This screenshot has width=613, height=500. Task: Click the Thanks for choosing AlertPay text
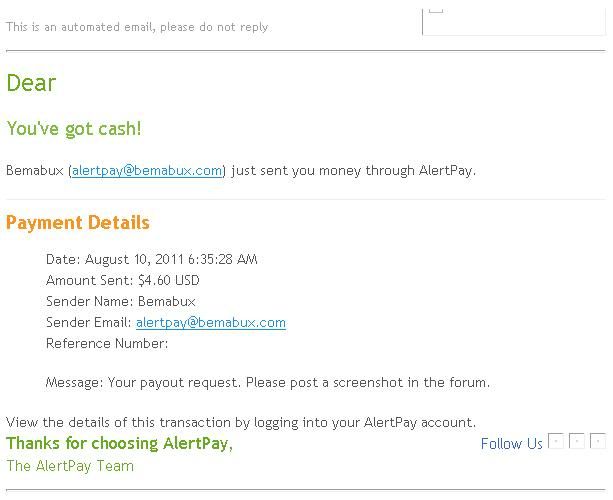tap(120, 444)
